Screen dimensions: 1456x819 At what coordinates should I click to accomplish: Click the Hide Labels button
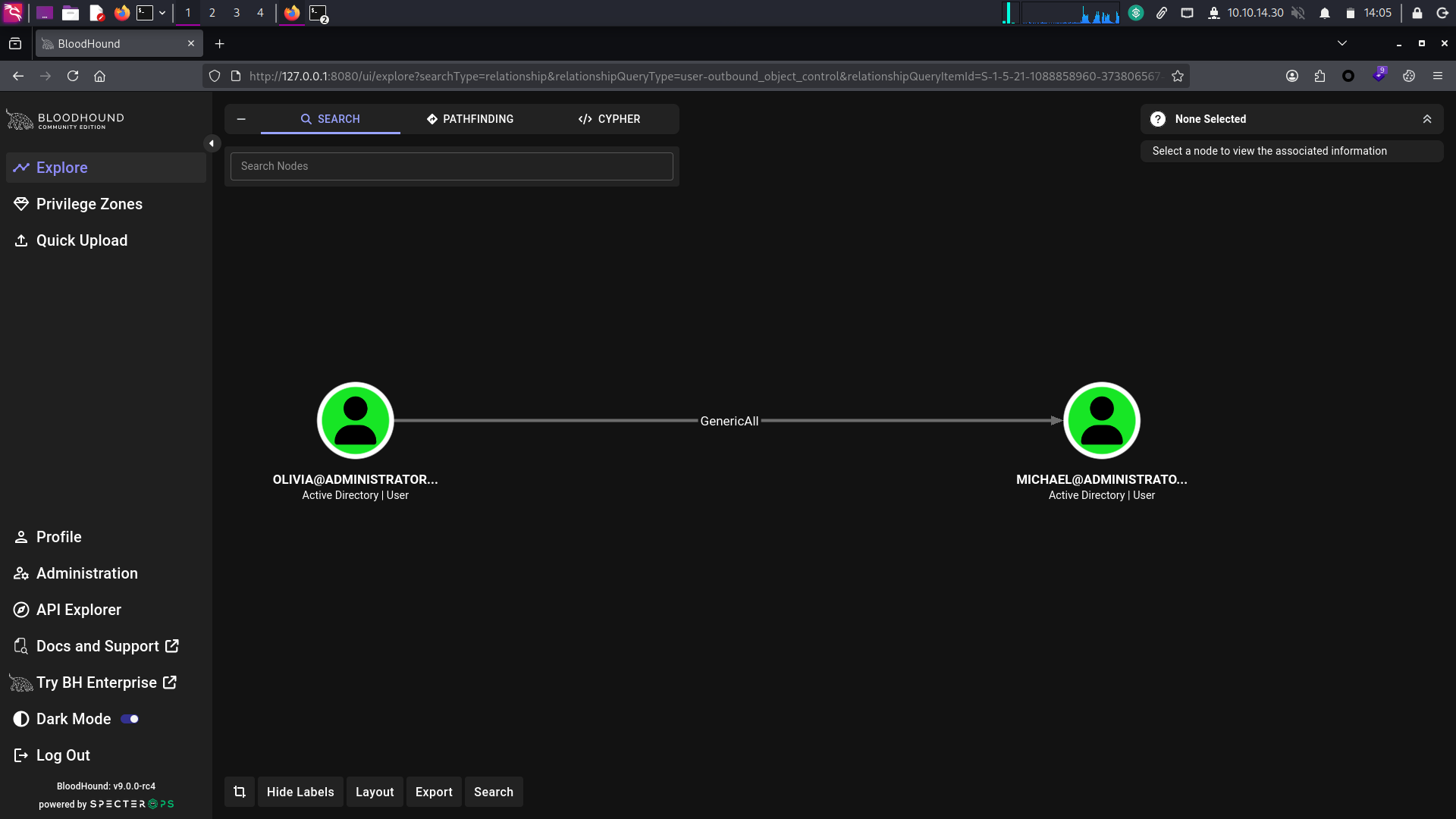300,792
